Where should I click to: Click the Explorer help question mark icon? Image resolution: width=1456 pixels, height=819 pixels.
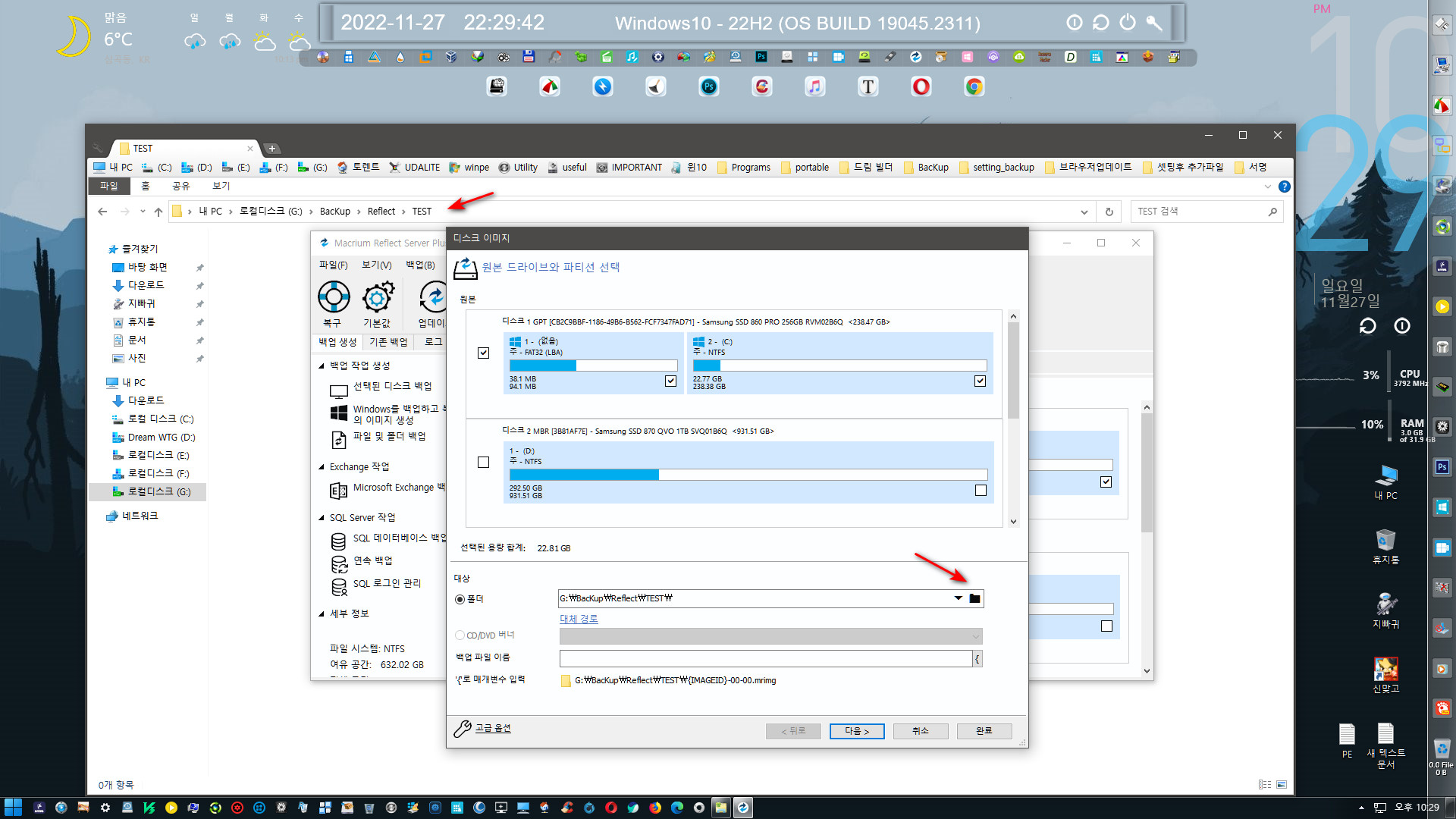point(1284,187)
